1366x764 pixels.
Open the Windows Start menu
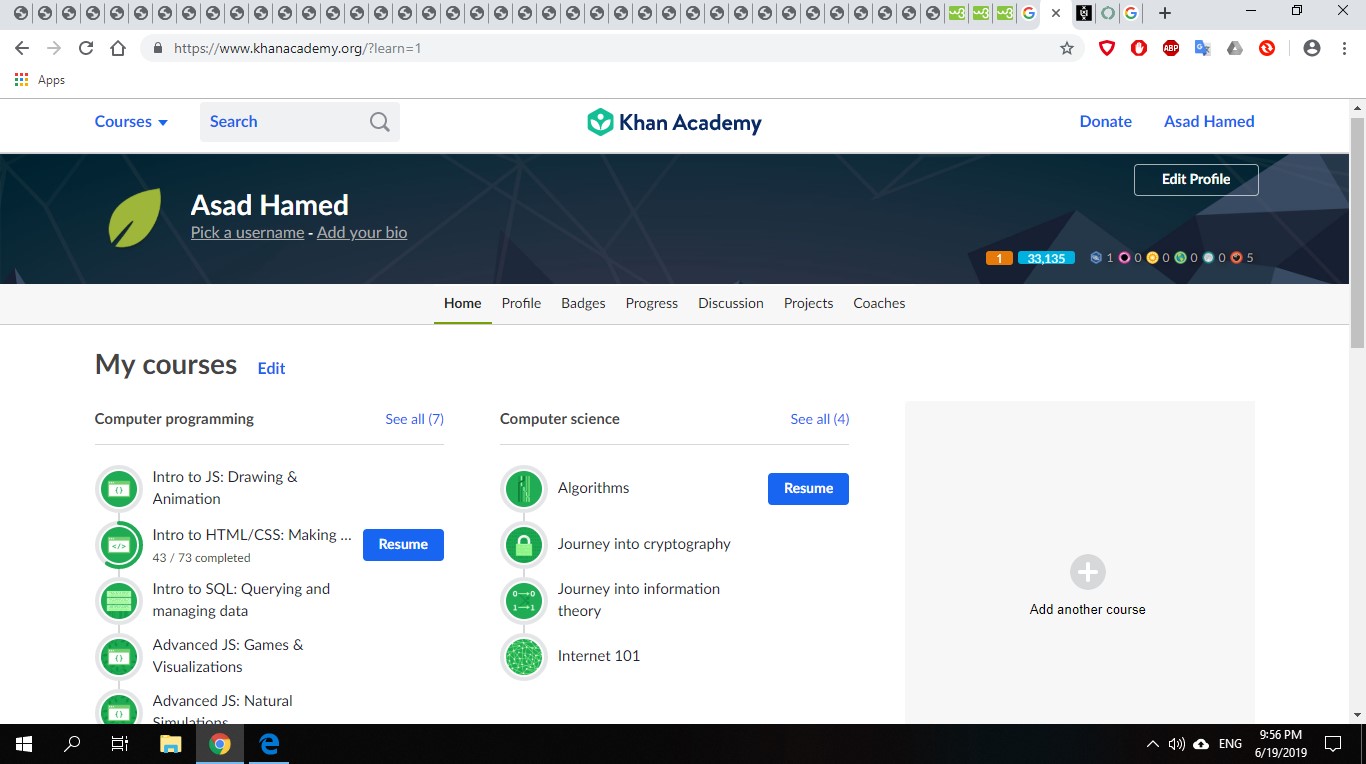[x=24, y=744]
